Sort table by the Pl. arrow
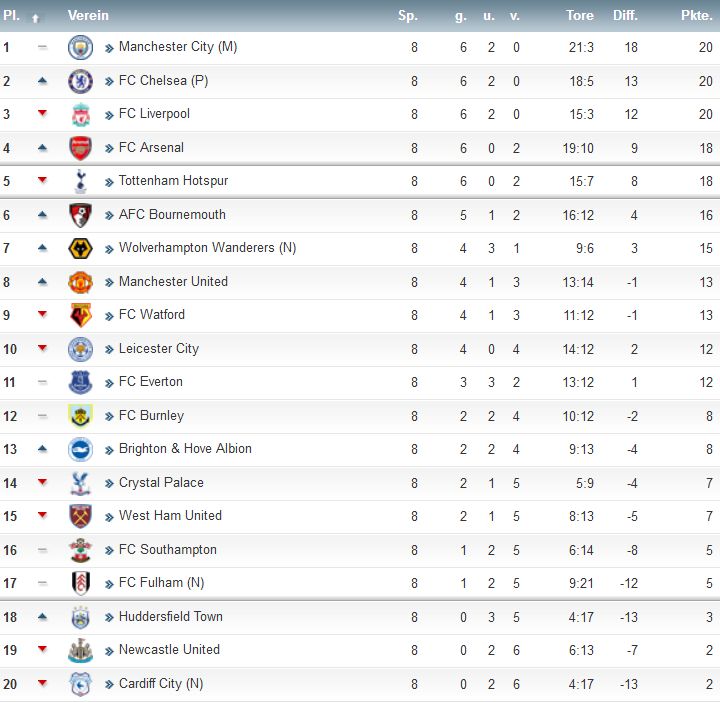 tap(35, 18)
